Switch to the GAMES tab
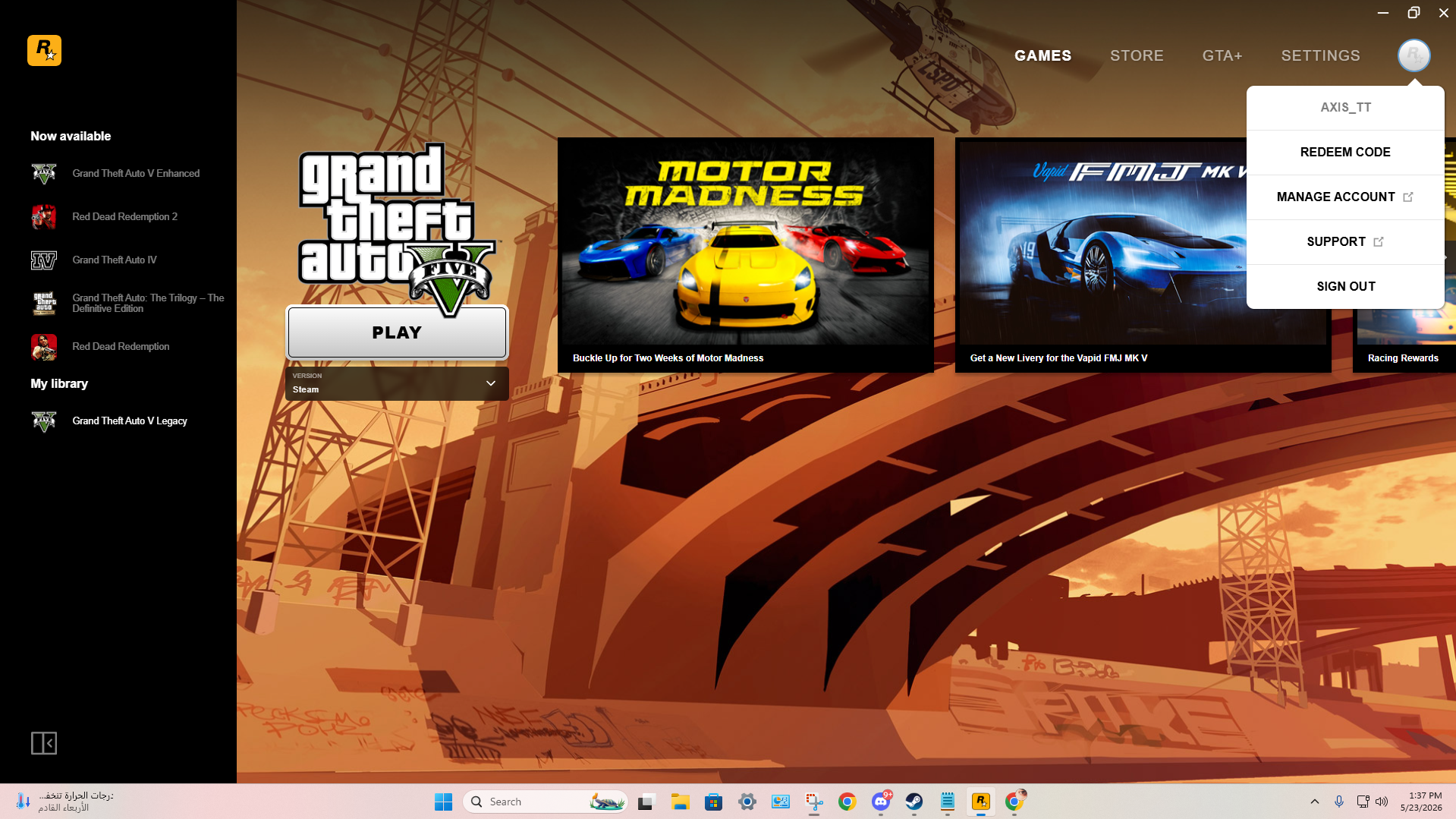The height and width of the screenshot is (819, 1456). [1042, 55]
